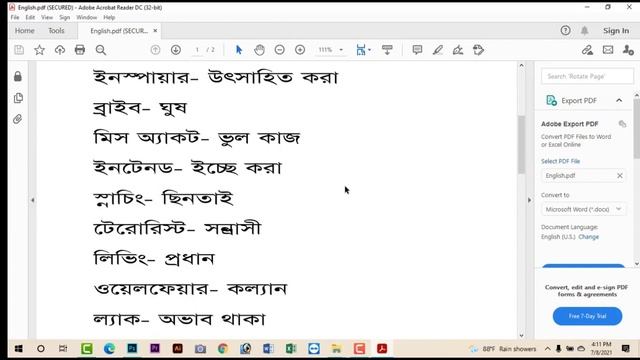The width and height of the screenshot is (640, 360).
Task: Open the Sign menu
Action: point(64,18)
